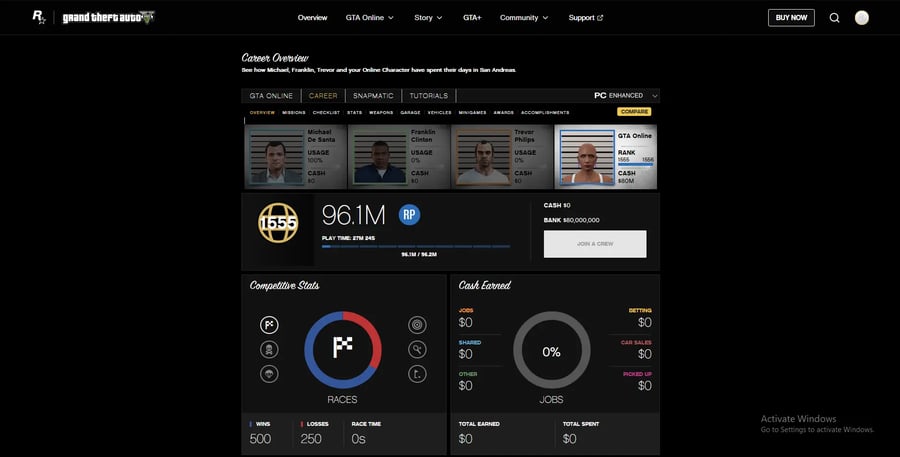This screenshot has height=457, width=900.
Task: Select the Darts target stat icon
Action: (x=417, y=324)
